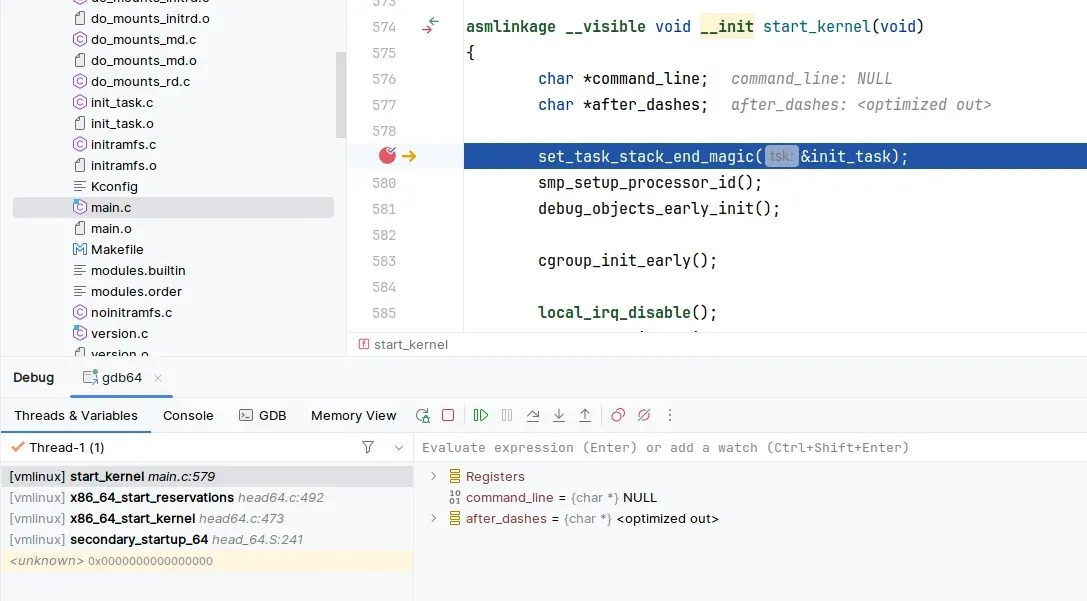Image resolution: width=1087 pixels, height=601 pixels.
Task: Filter the threads frames list
Action: pos(368,447)
